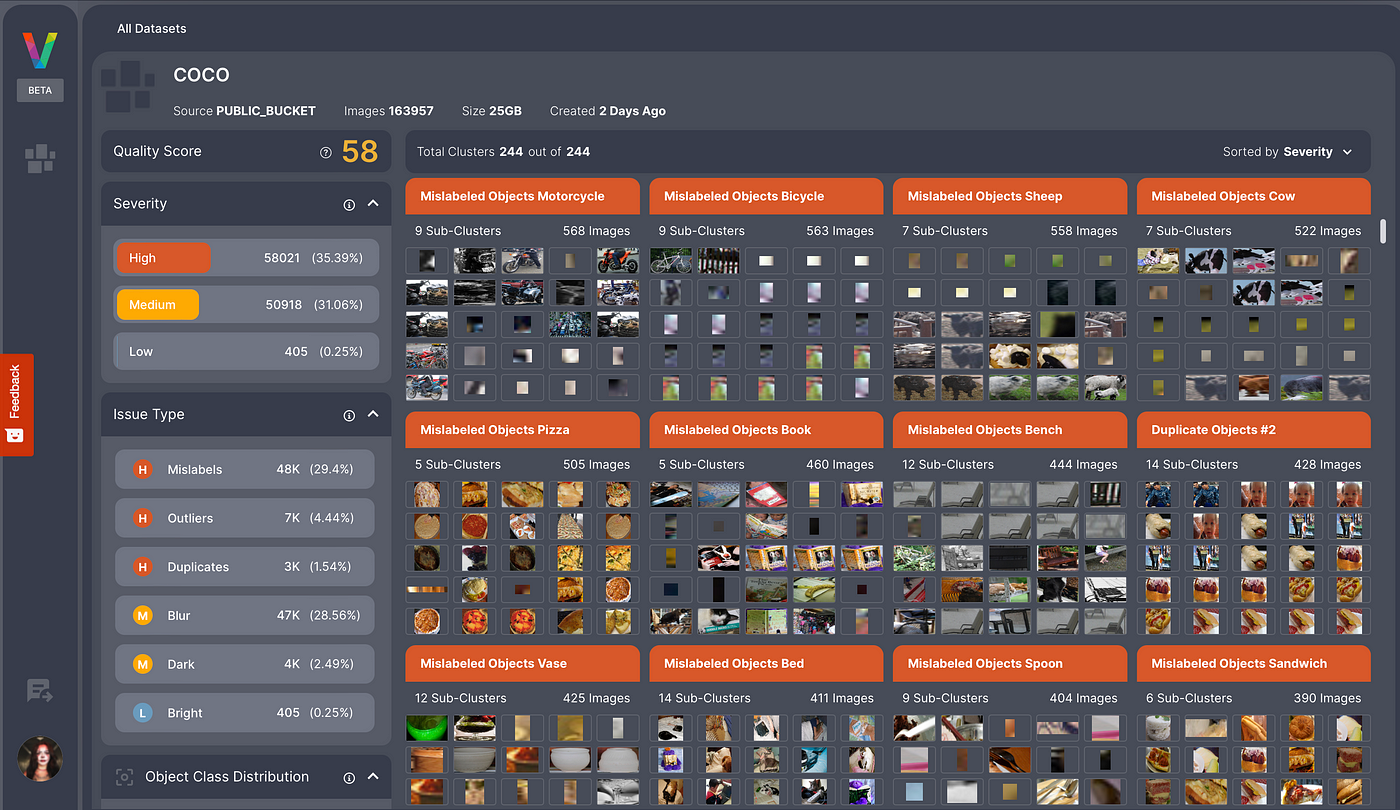This screenshot has width=1400, height=810.
Task: Click 'Total Clusters 244 out of 244' text
Action: (x=503, y=152)
